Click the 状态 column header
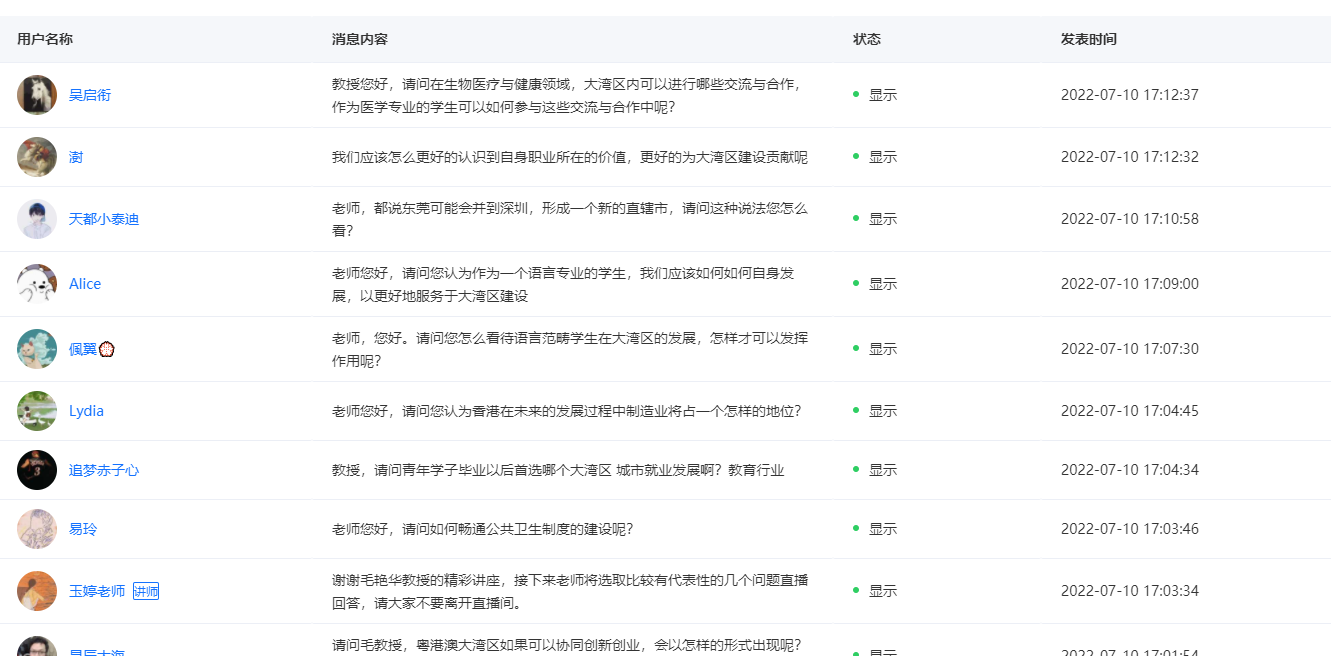Viewport: 1331px width, 672px height. [x=867, y=39]
